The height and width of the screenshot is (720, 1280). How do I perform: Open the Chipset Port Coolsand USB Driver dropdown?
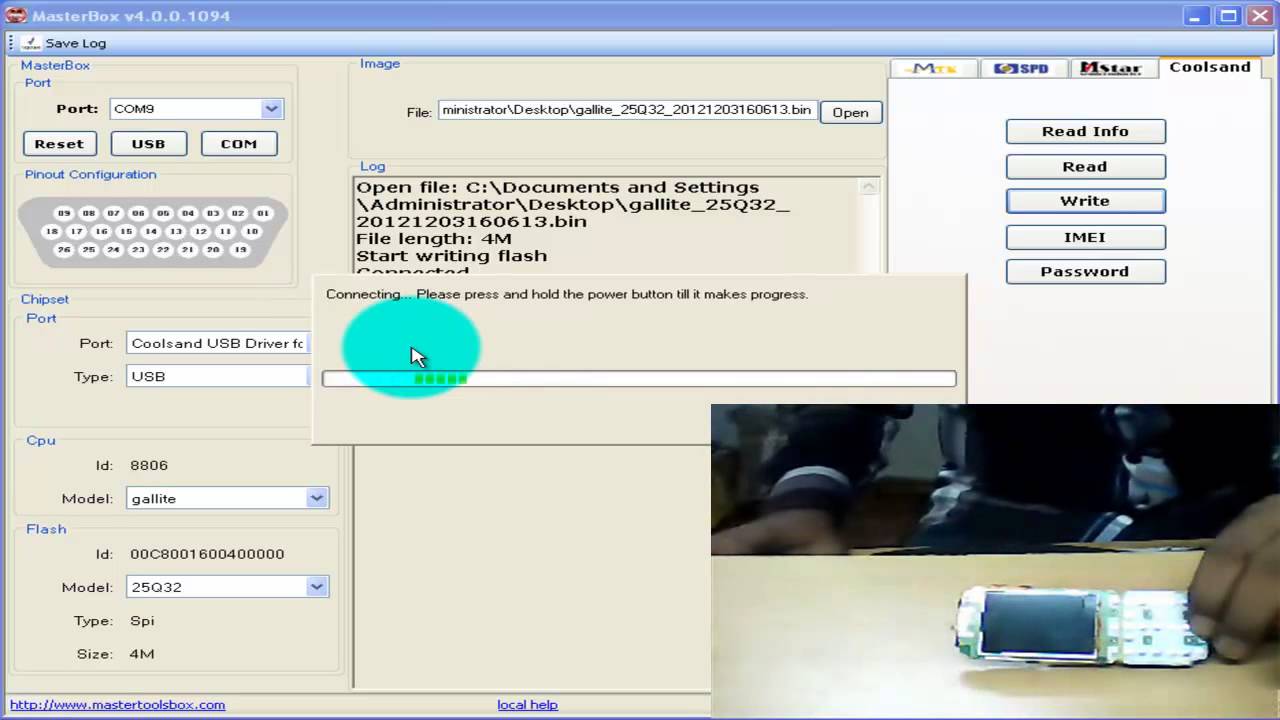click(219, 343)
